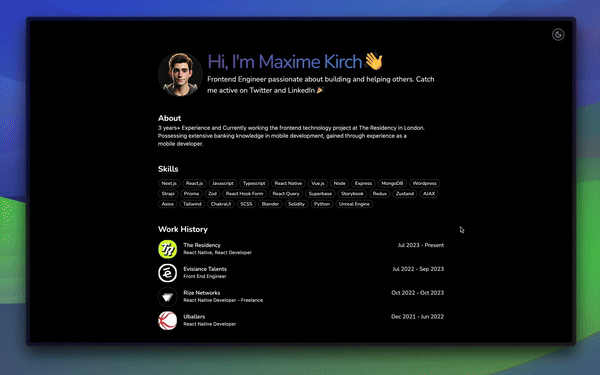Open the Uballers work entry title

click(x=194, y=316)
